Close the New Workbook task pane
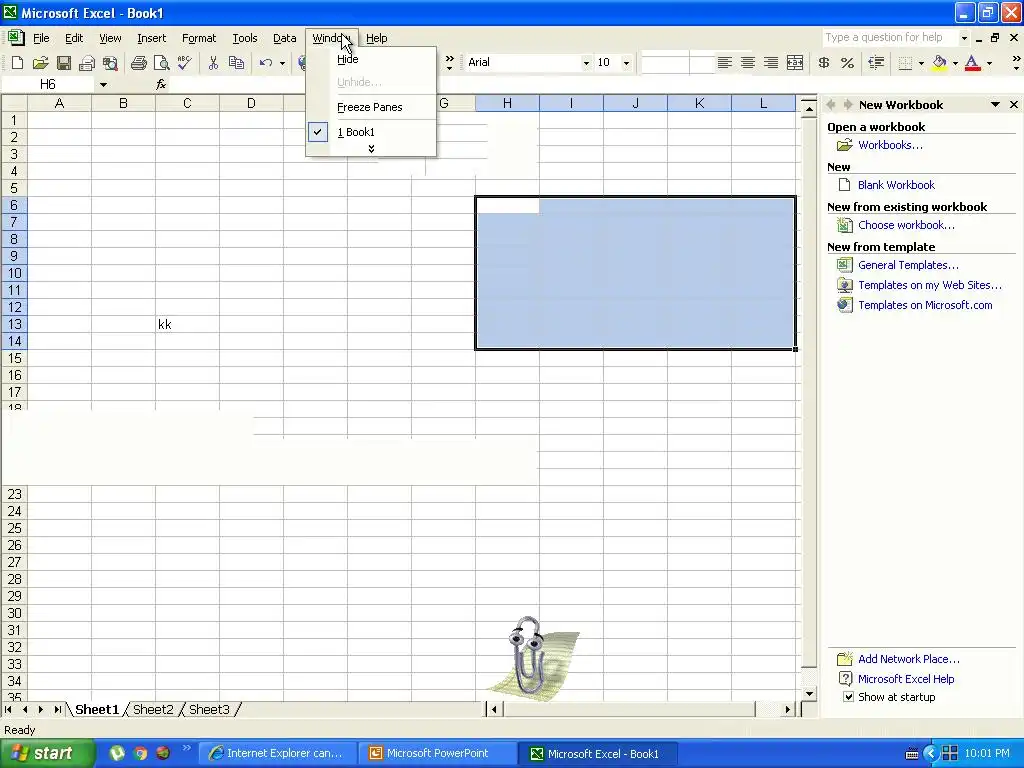 (x=1014, y=104)
